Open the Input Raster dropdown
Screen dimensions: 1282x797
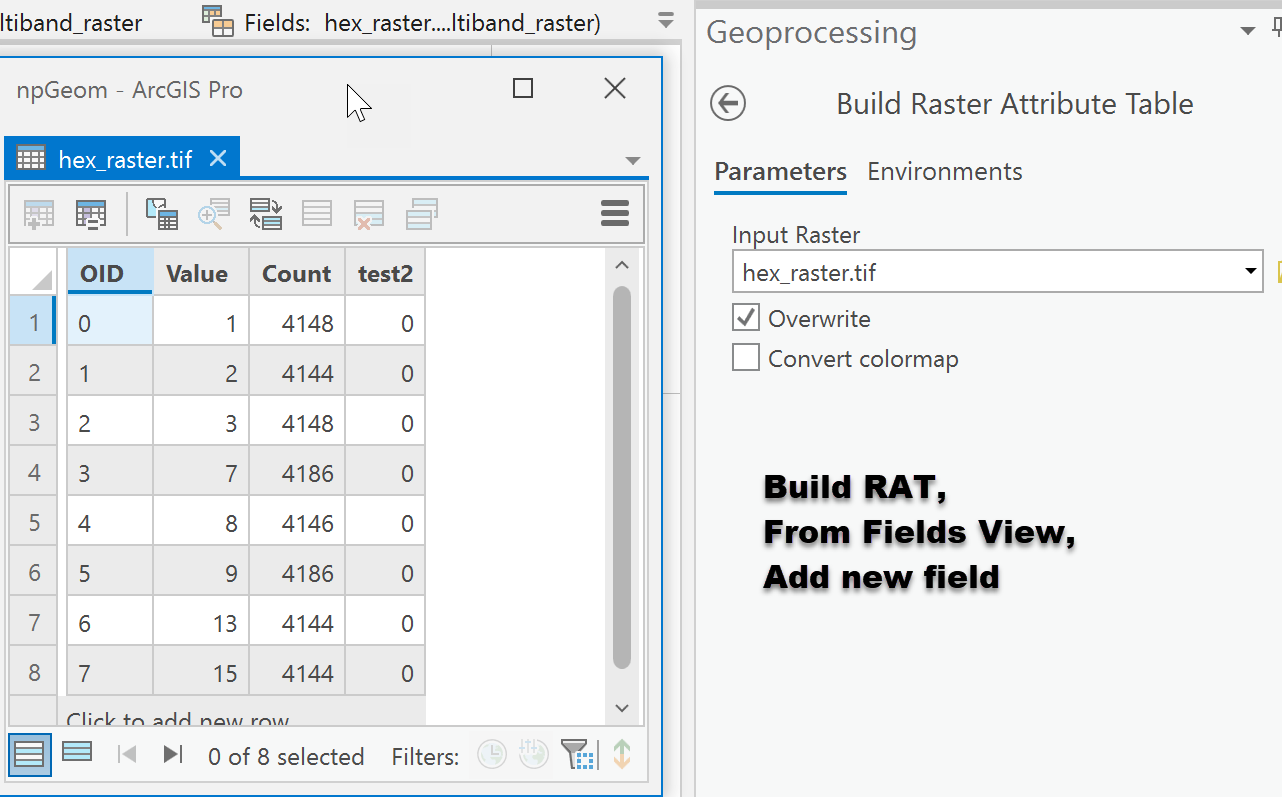pos(1250,272)
